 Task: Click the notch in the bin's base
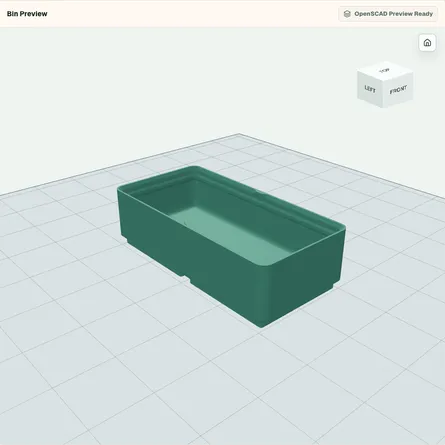187,278
